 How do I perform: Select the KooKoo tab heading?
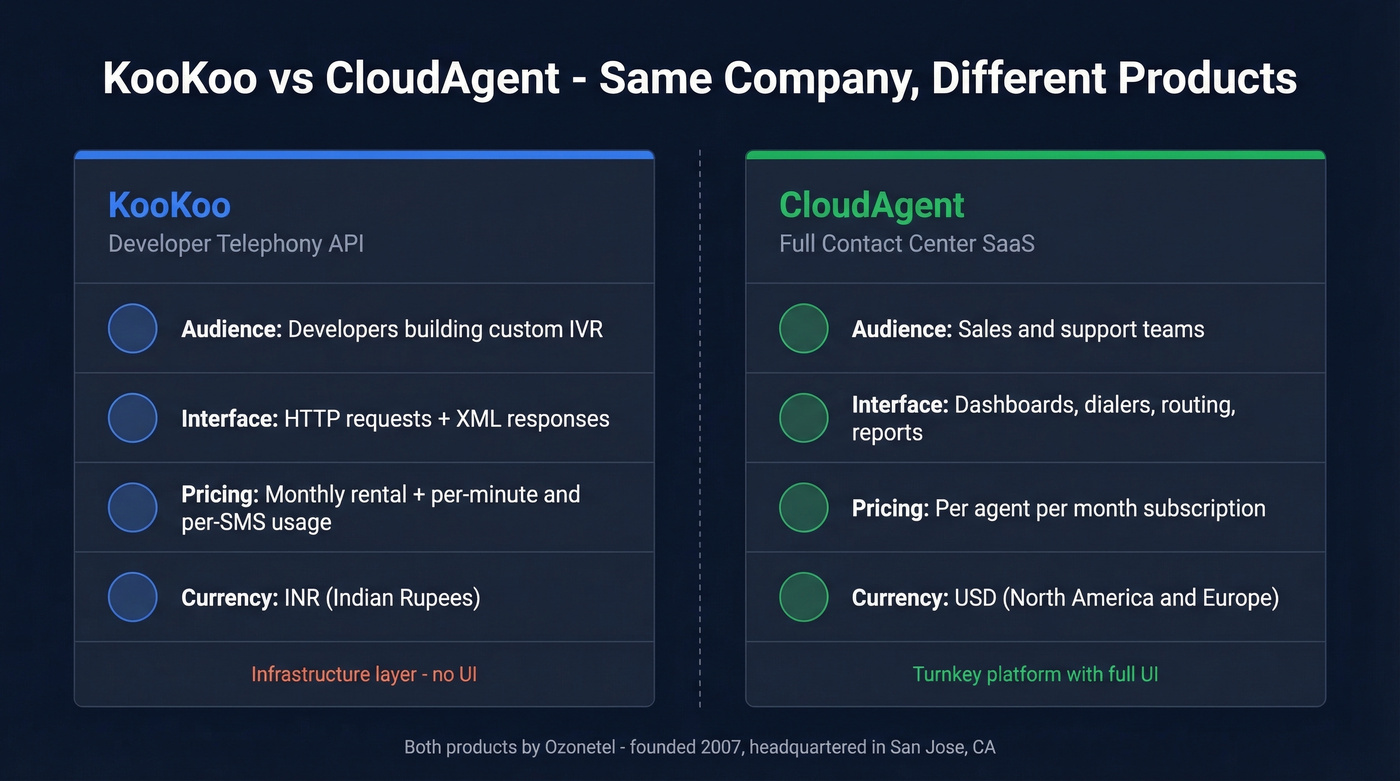168,205
